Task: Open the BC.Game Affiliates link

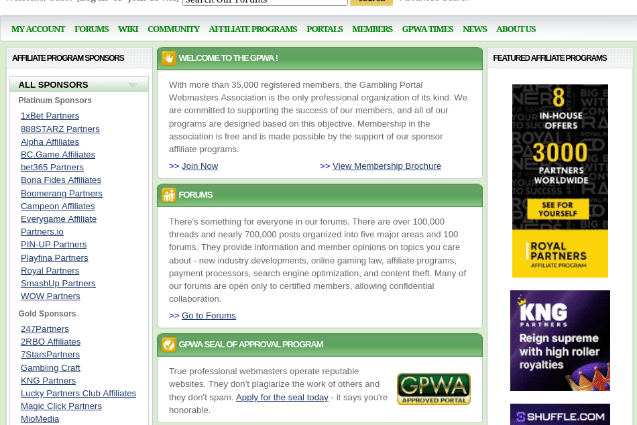Action: click(58, 154)
